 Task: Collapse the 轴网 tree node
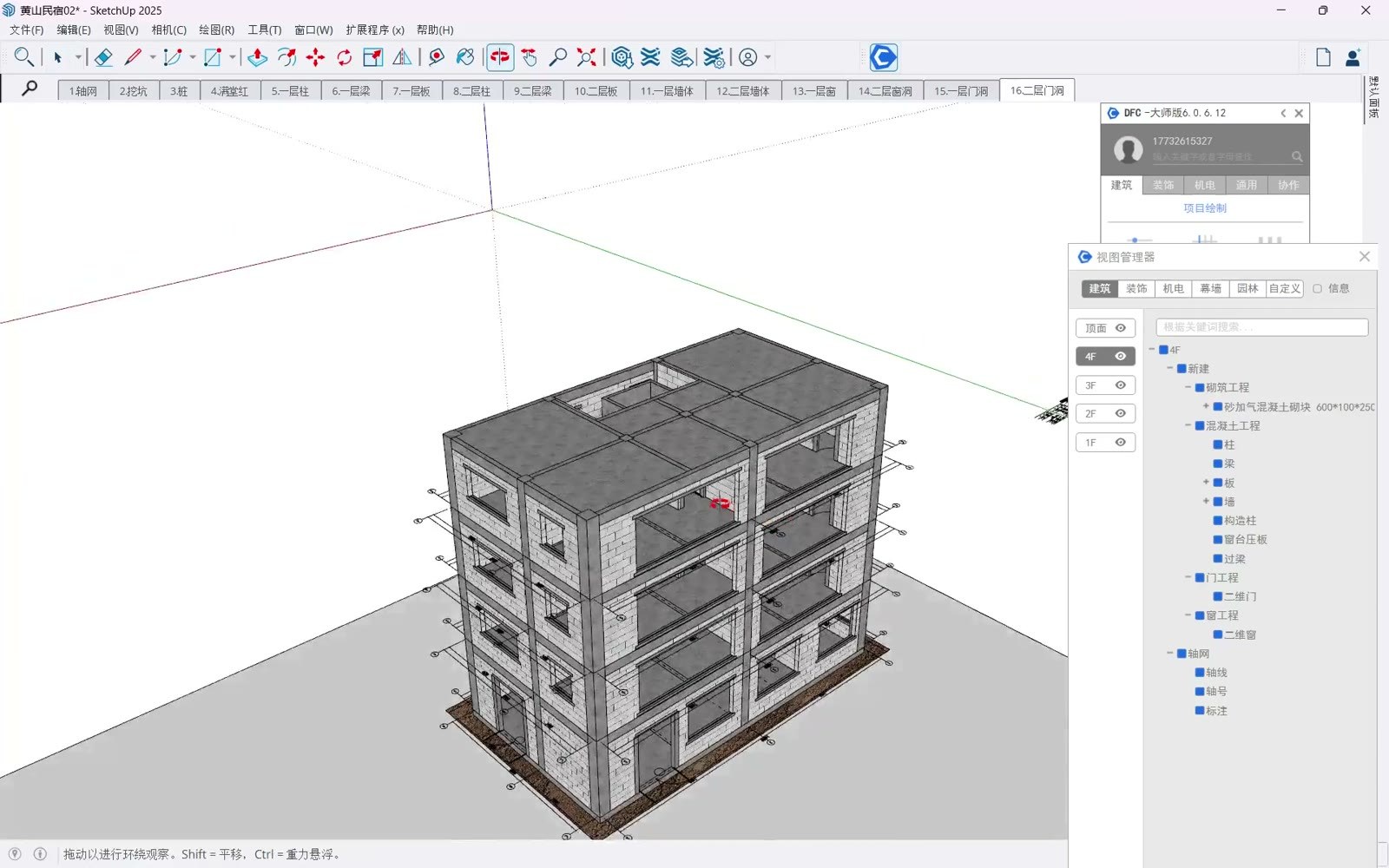(1169, 653)
